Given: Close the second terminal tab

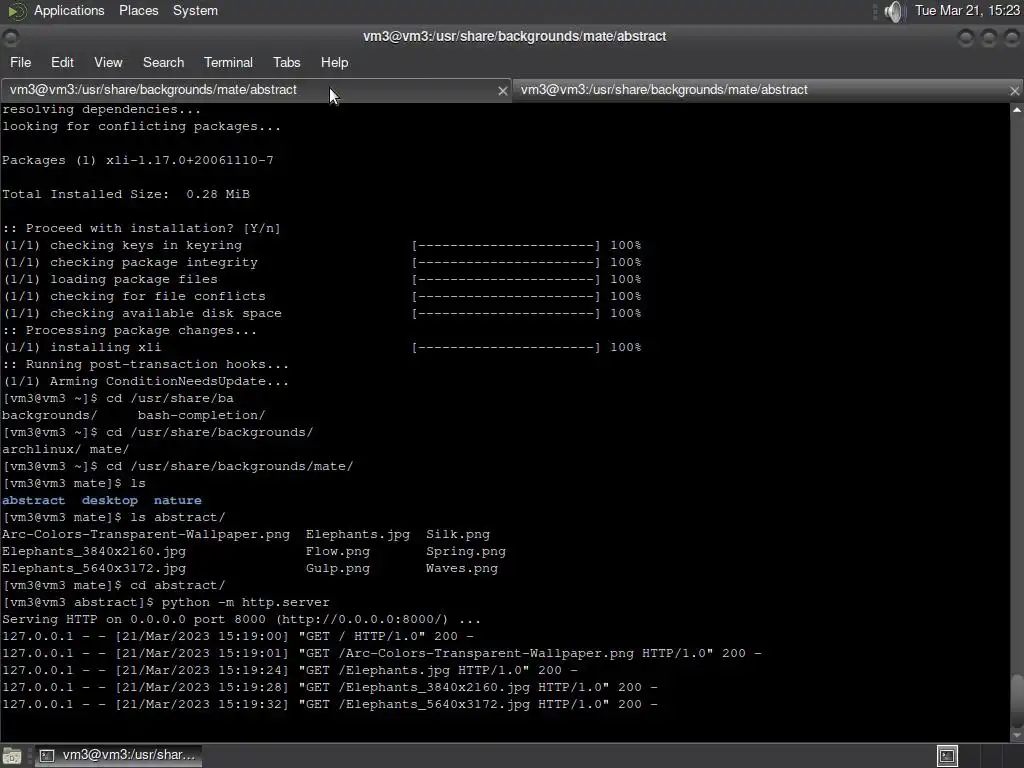Looking at the screenshot, I should (x=1014, y=91).
